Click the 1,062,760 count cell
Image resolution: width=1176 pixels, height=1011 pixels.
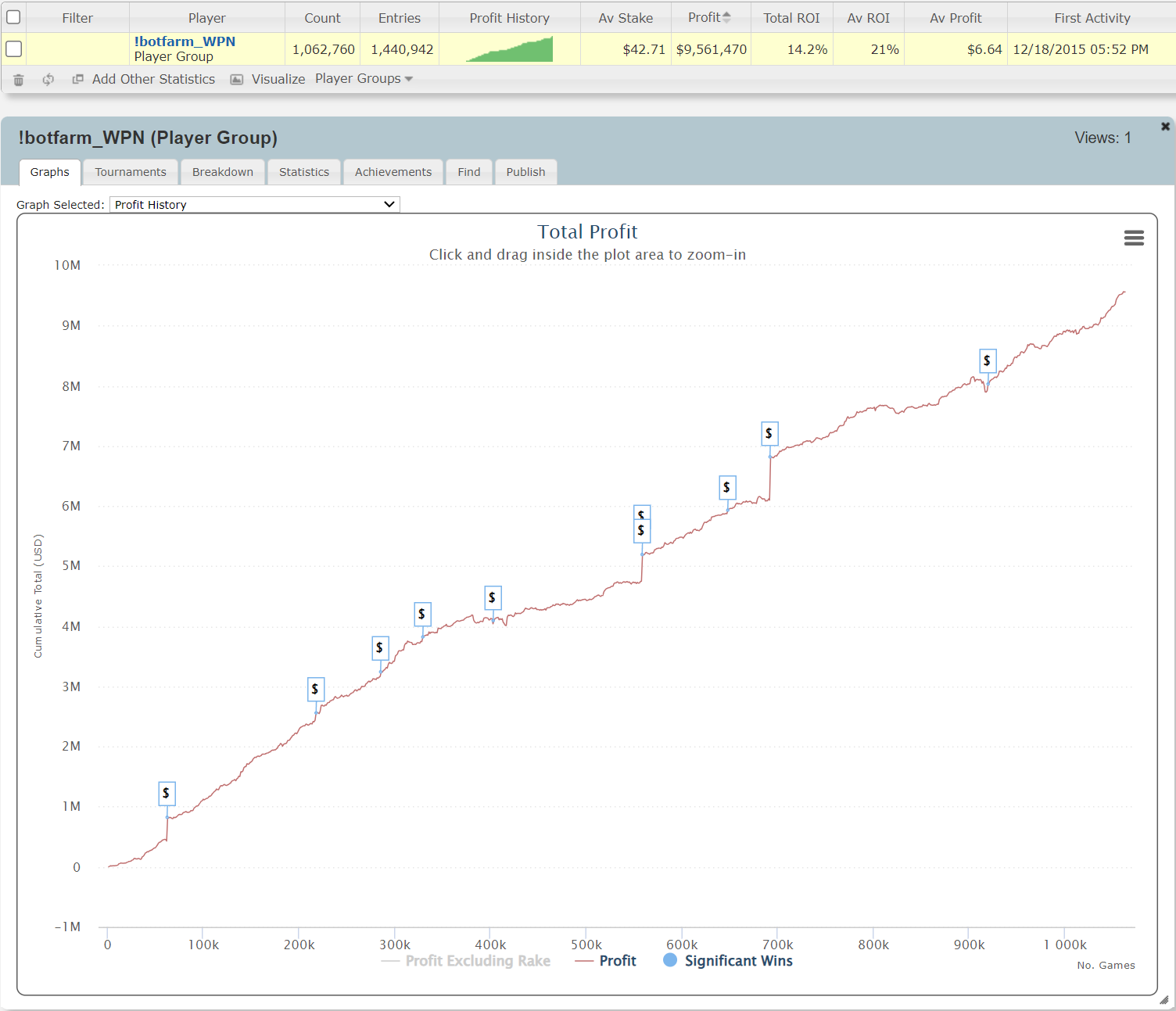pyautogui.click(x=323, y=49)
